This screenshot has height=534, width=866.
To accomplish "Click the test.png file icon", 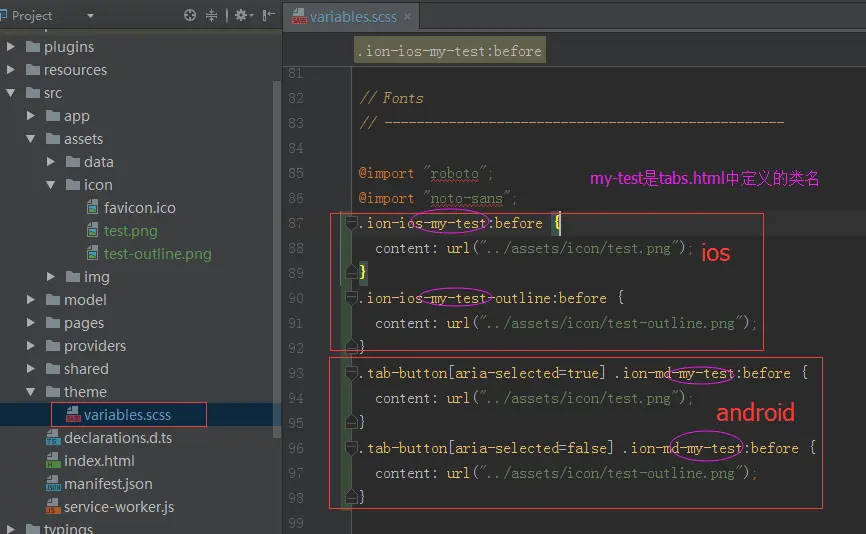I will point(93,231).
